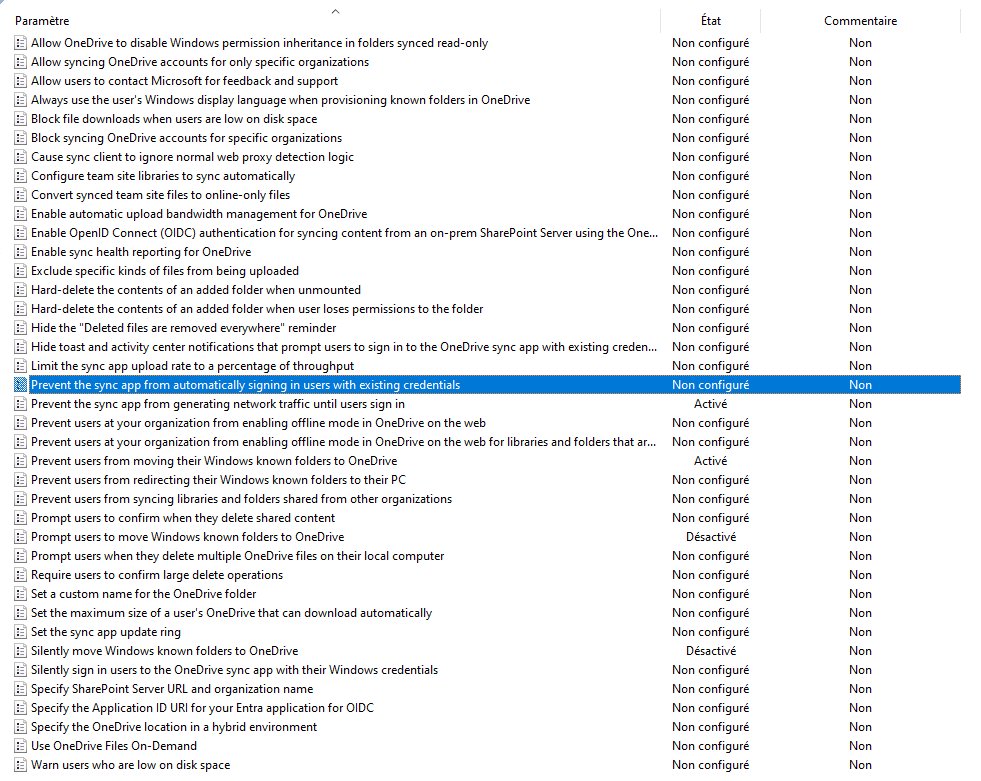Select "Set the maximum size of a user's OneDrive" policy
Viewport: 981px width, 781px height.
[231, 613]
